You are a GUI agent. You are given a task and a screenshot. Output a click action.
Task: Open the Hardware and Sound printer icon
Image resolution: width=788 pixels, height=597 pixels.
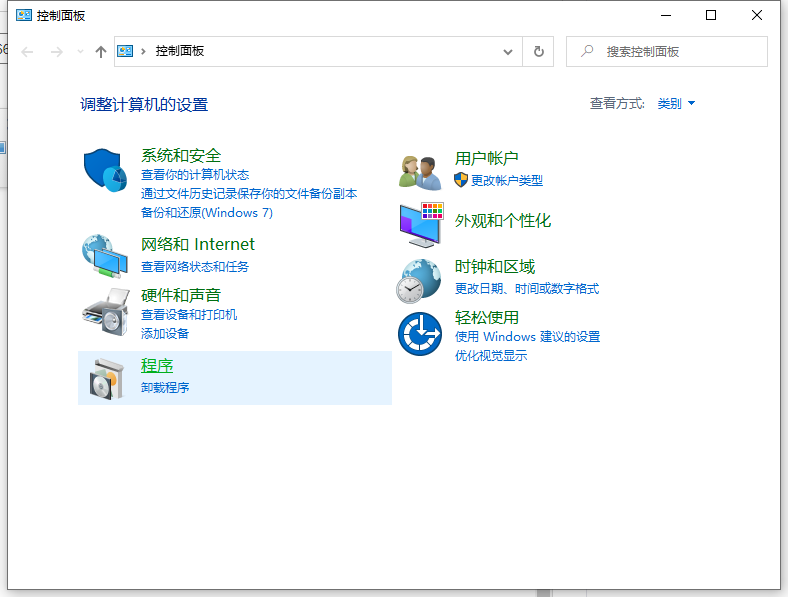click(x=106, y=312)
